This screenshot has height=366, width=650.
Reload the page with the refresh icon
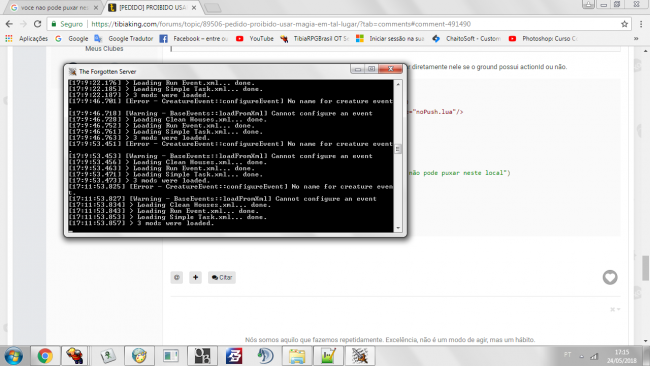[x=37, y=24]
